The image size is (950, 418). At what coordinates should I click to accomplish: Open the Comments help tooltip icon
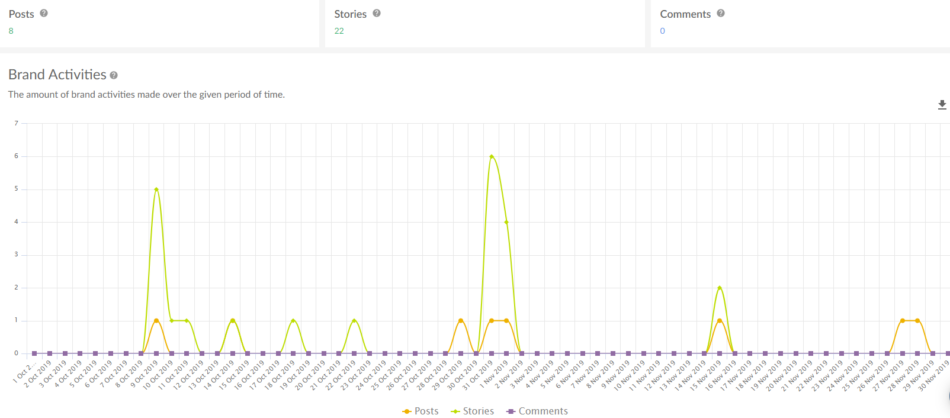coord(720,14)
